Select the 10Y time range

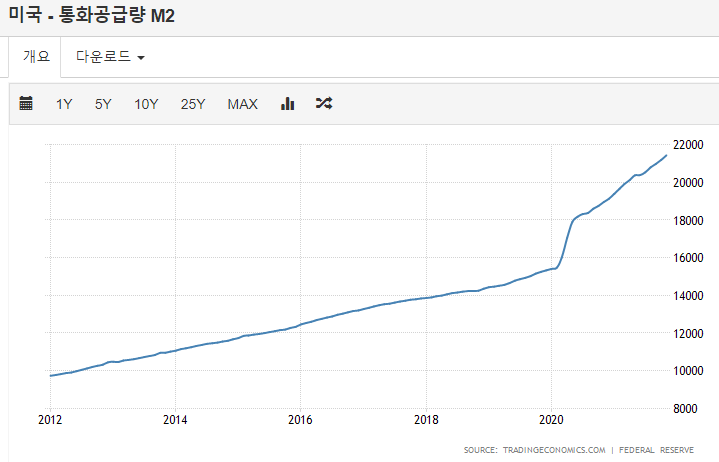[x=146, y=104]
